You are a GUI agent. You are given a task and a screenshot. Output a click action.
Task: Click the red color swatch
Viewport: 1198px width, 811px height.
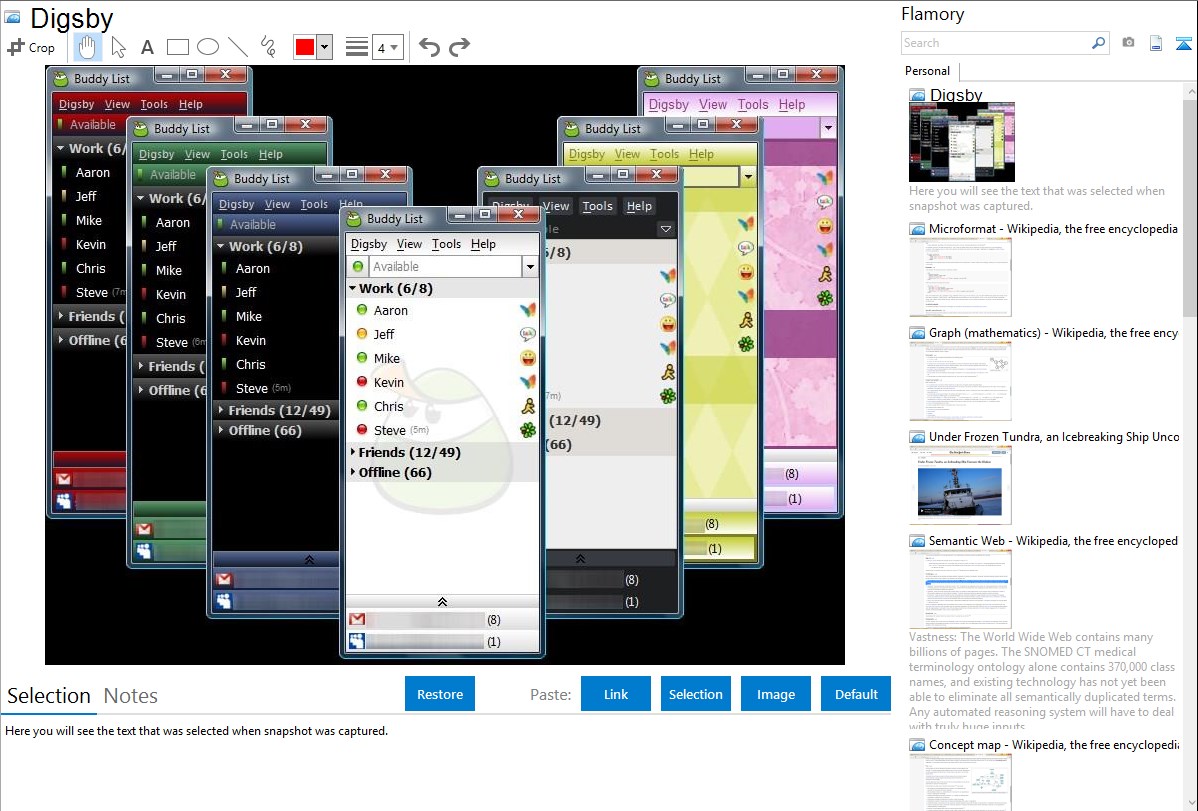tap(305, 47)
